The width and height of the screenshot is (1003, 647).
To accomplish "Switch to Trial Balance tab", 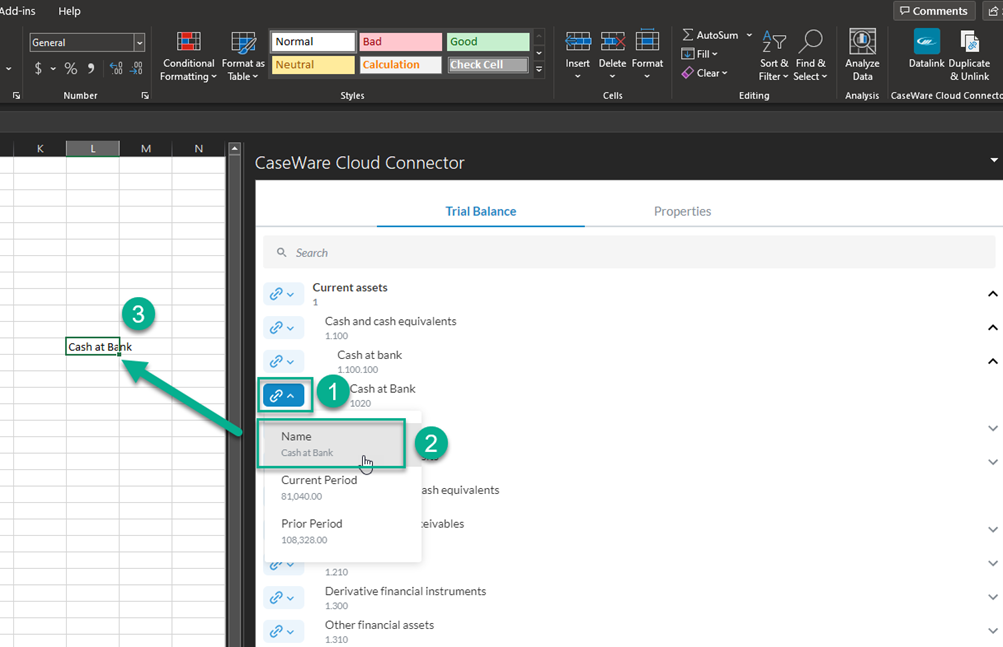I will 480,211.
